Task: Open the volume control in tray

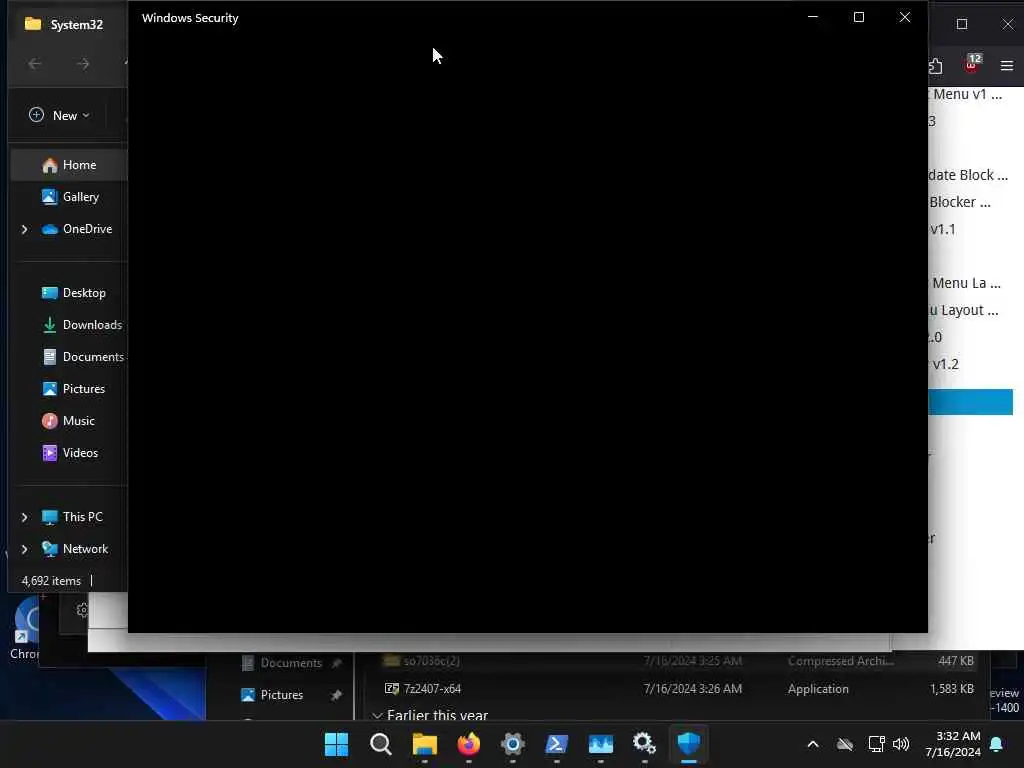Action: [901, 744]
